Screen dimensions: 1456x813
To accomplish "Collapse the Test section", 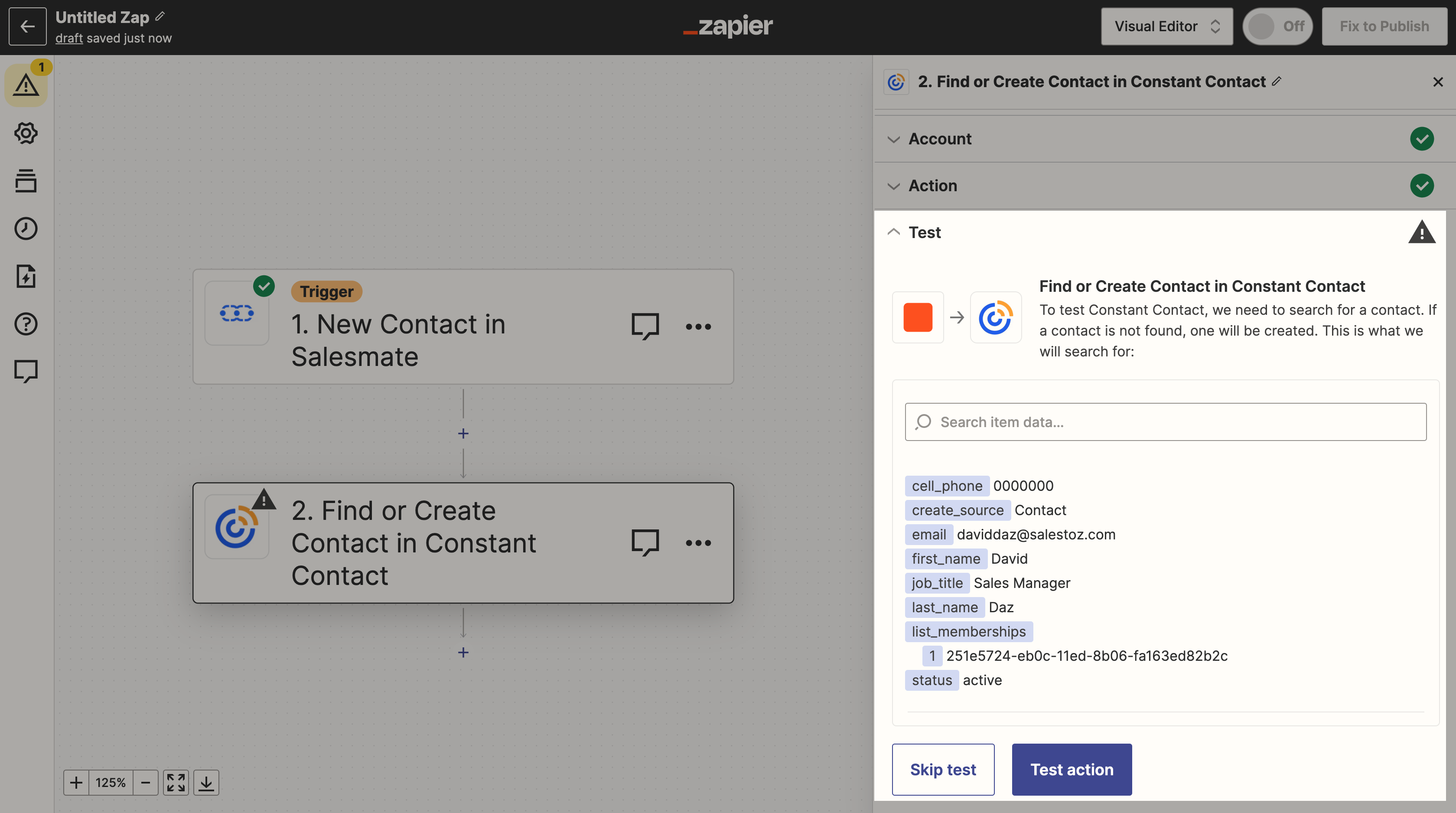I will point(894,232).
